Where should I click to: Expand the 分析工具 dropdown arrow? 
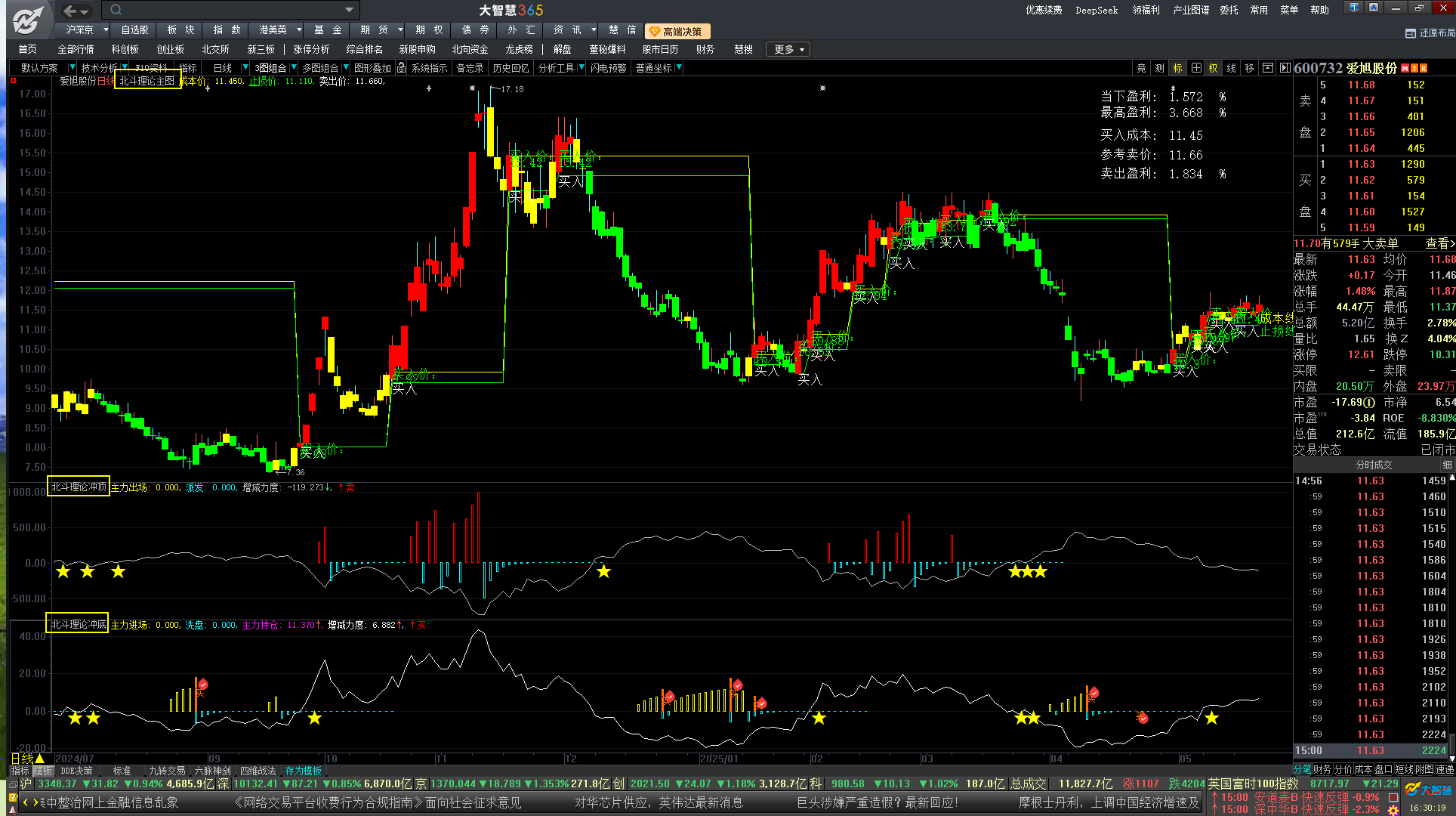point(581,68)
